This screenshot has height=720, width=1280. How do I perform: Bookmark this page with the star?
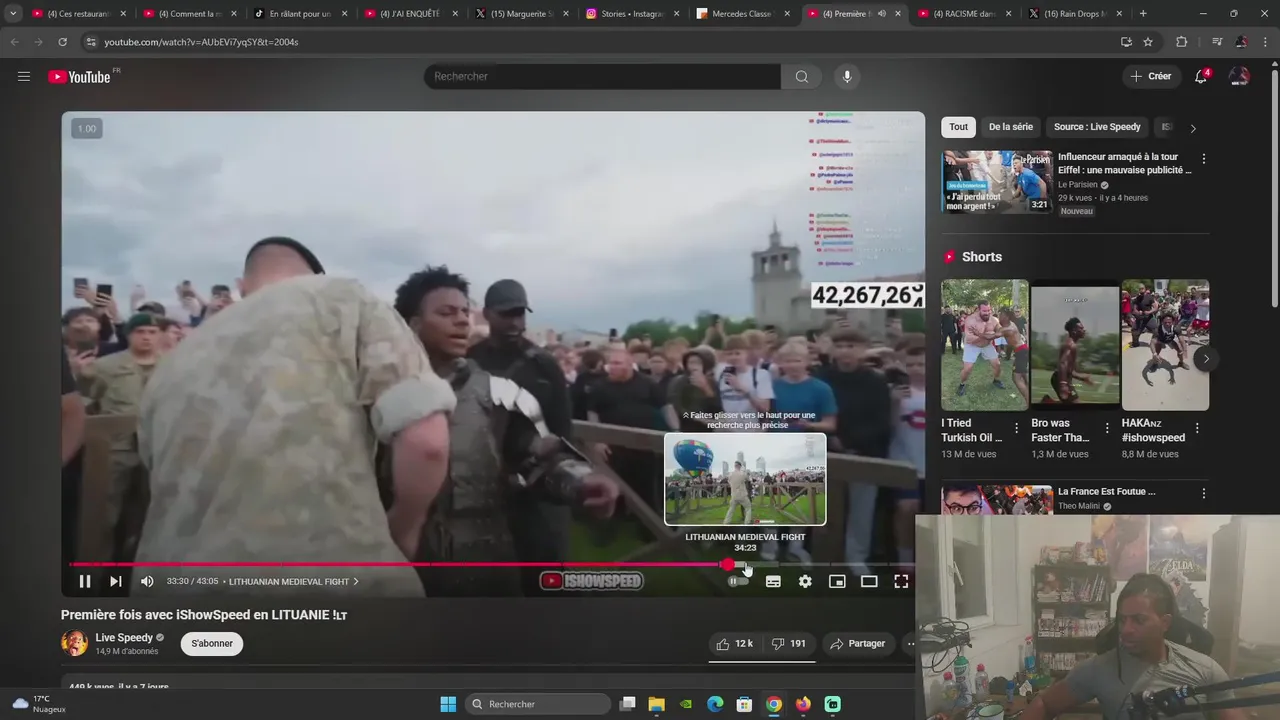[1148, 42]
